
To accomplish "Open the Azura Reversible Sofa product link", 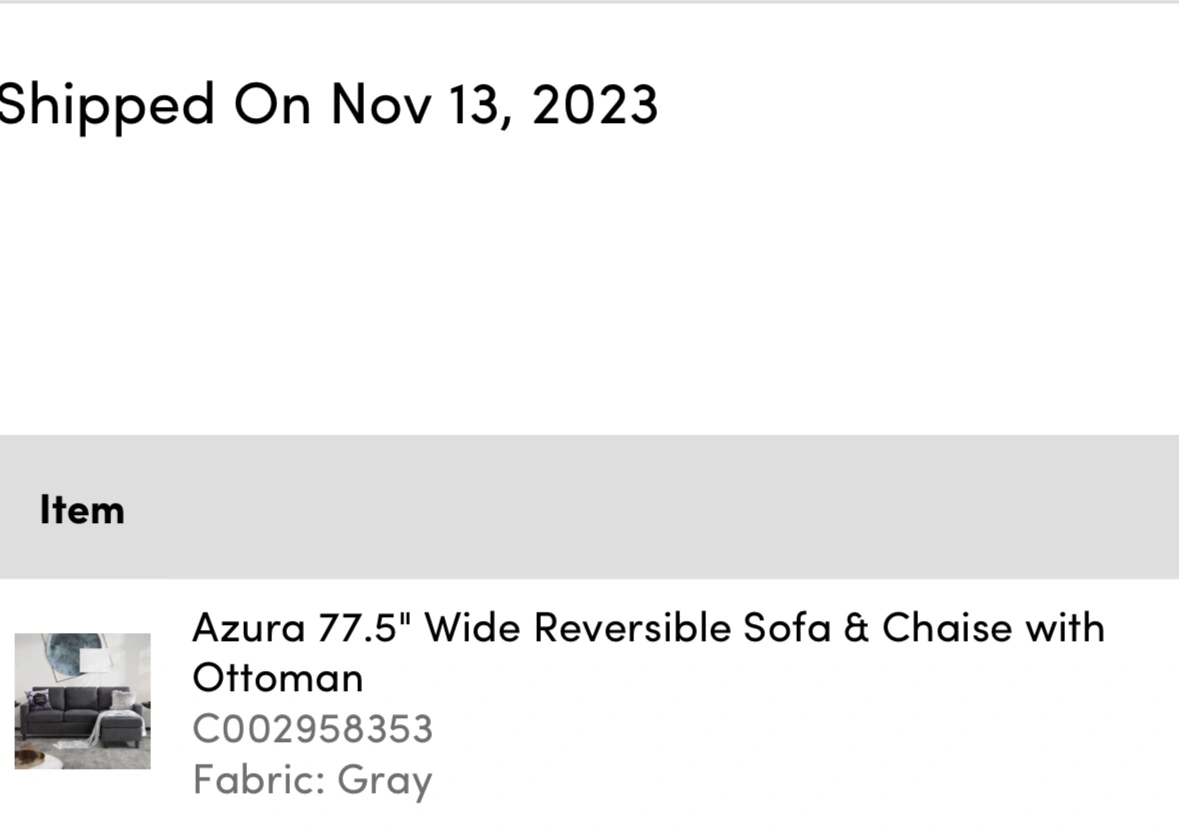I will click(x=648, y=652).
